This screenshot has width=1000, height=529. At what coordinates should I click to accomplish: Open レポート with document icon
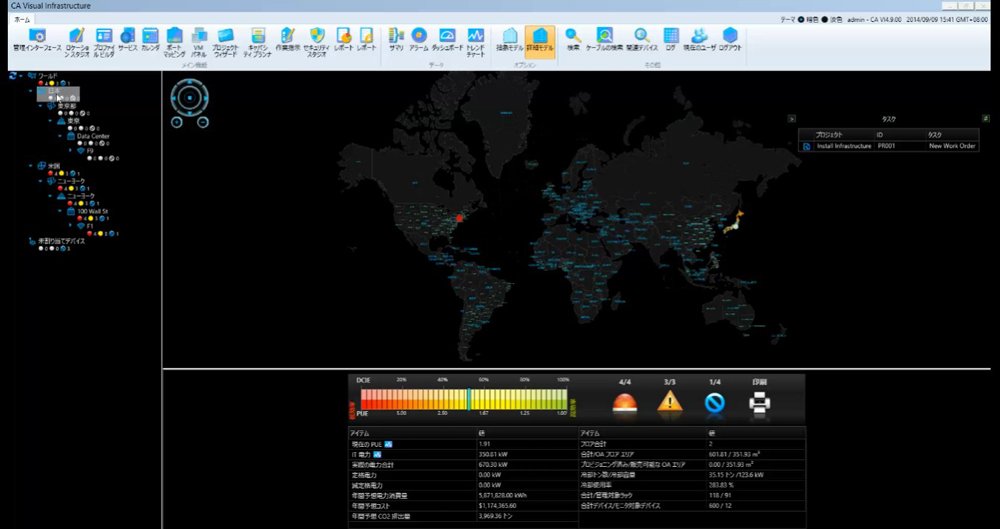point(367,40)
